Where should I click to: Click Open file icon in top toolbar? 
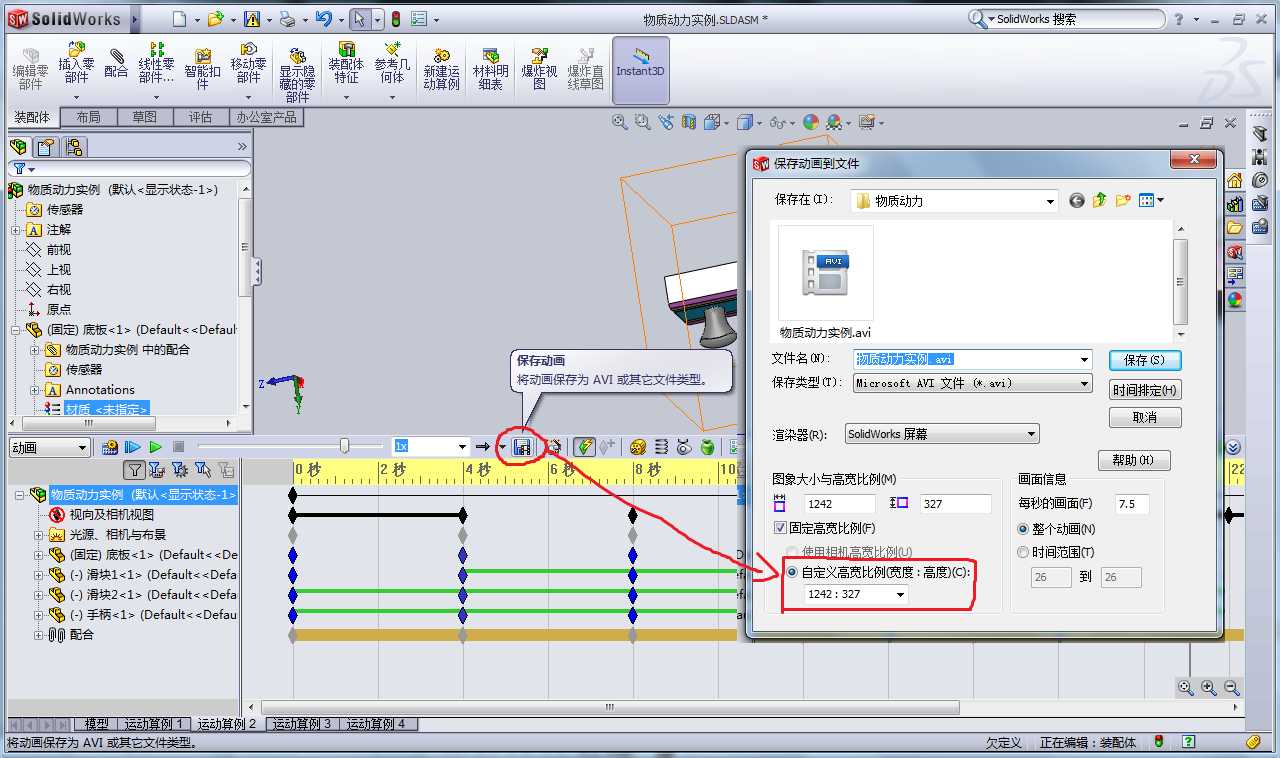(215, 19)
